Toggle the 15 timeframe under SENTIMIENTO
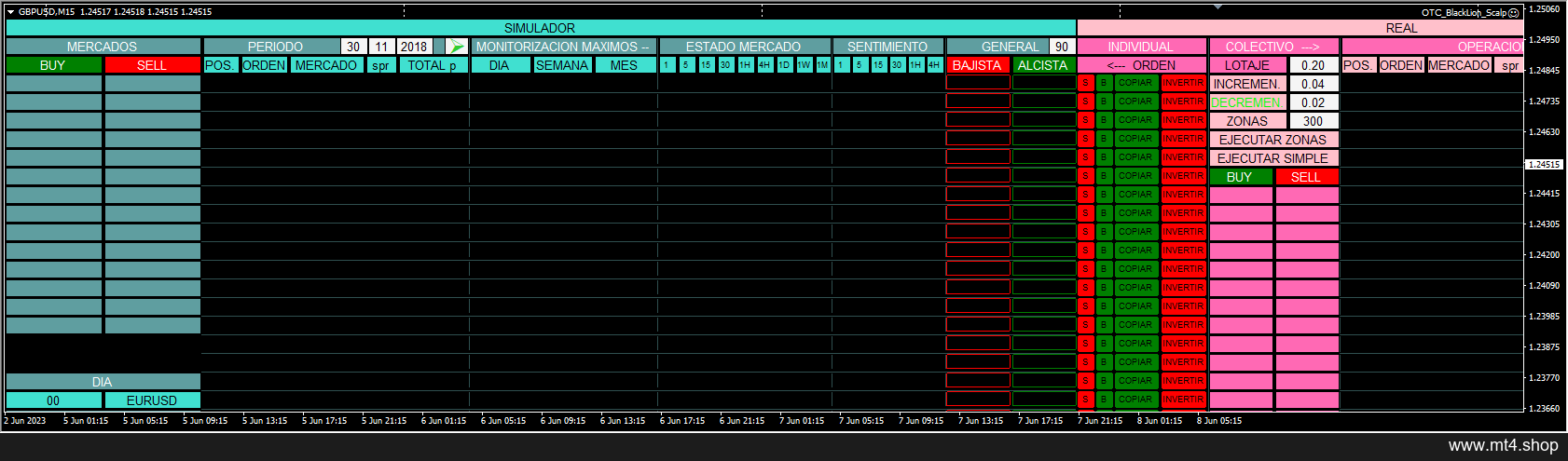This screenshot has height=461, width=1568. pyautogui.click(x=878, y=65)
